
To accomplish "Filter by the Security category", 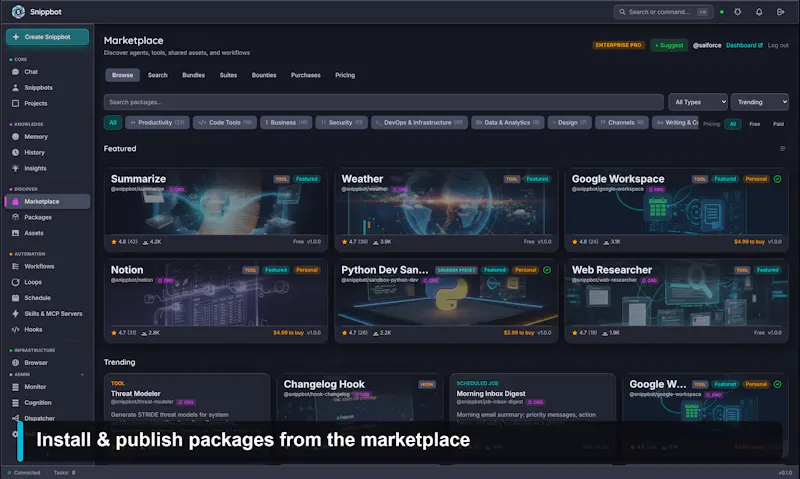I will click(341, 122).
